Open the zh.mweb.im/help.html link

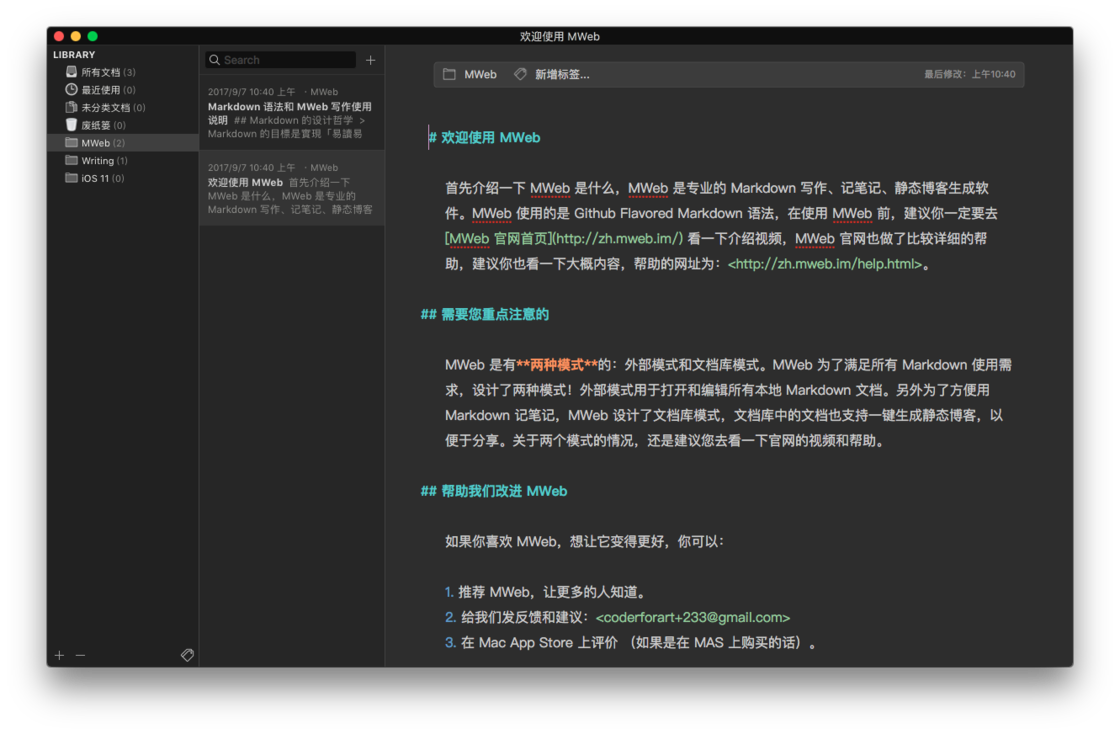click(825, 264)
